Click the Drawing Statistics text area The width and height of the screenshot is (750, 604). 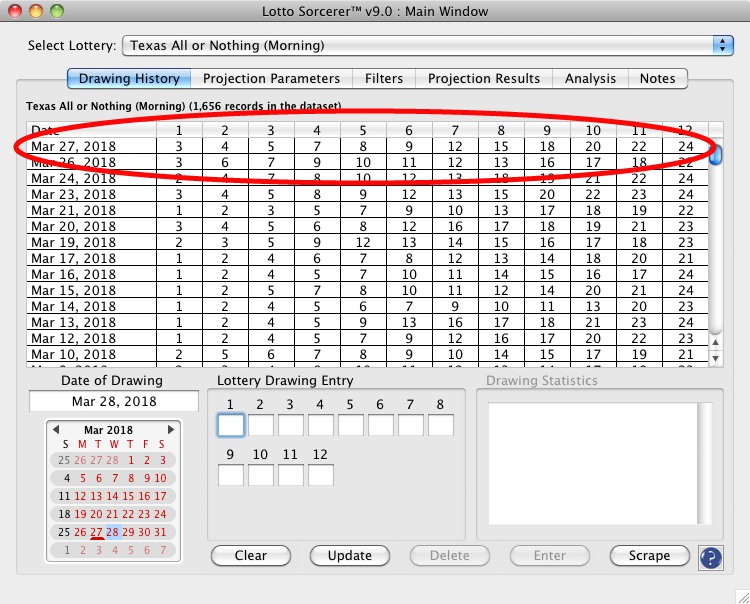tap(593, 463)
